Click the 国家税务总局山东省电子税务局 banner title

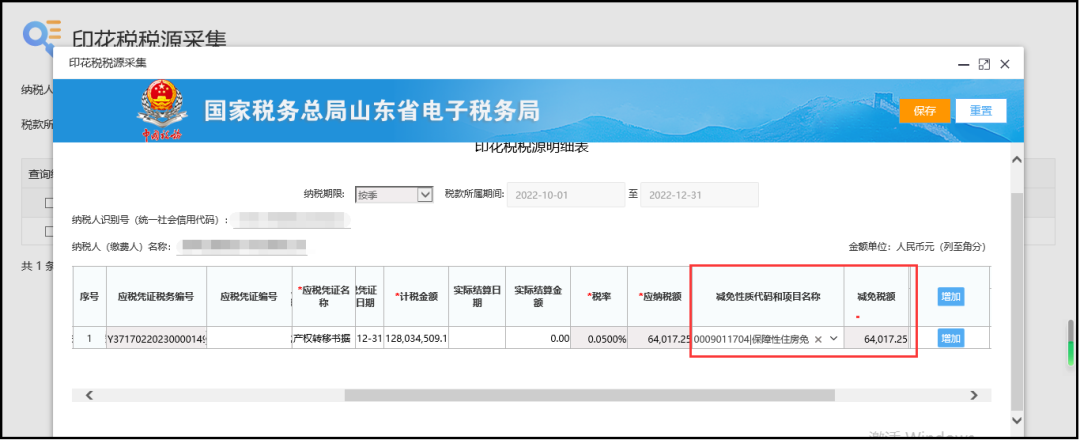click(x=372, y=111)
